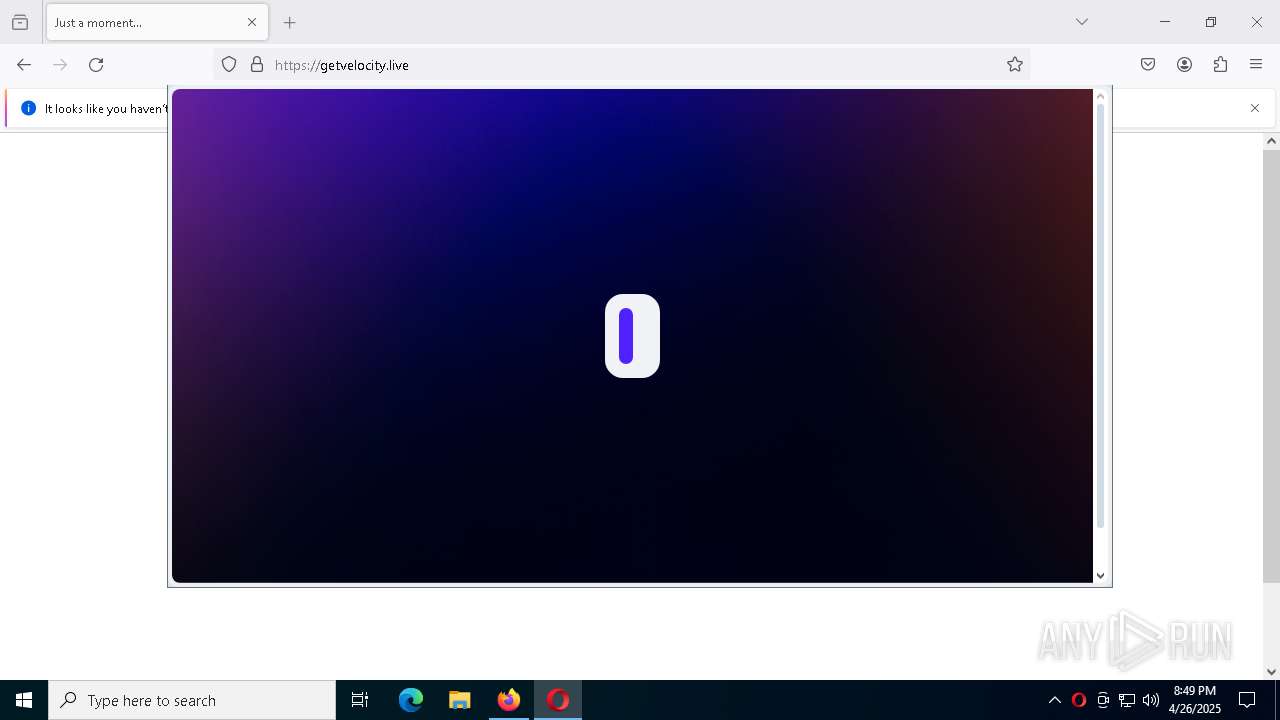The width and height of the screenshot is (1280, 720).
Task: Go forward one page
Action: [x=60, y=65]
